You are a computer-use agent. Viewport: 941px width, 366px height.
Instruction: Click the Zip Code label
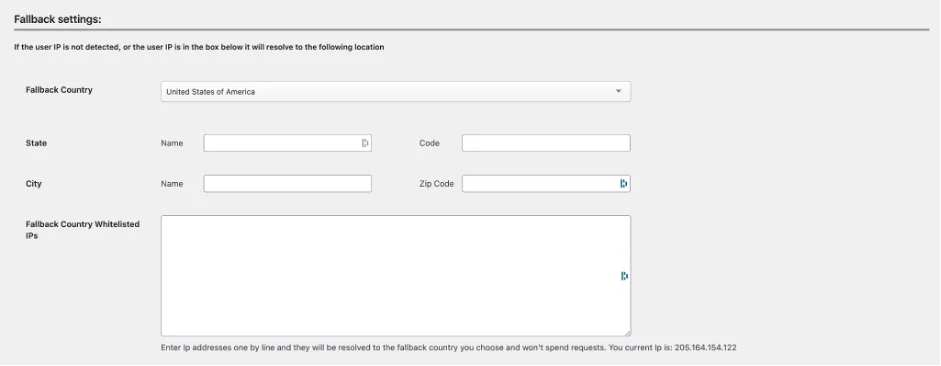click(436, 184)
